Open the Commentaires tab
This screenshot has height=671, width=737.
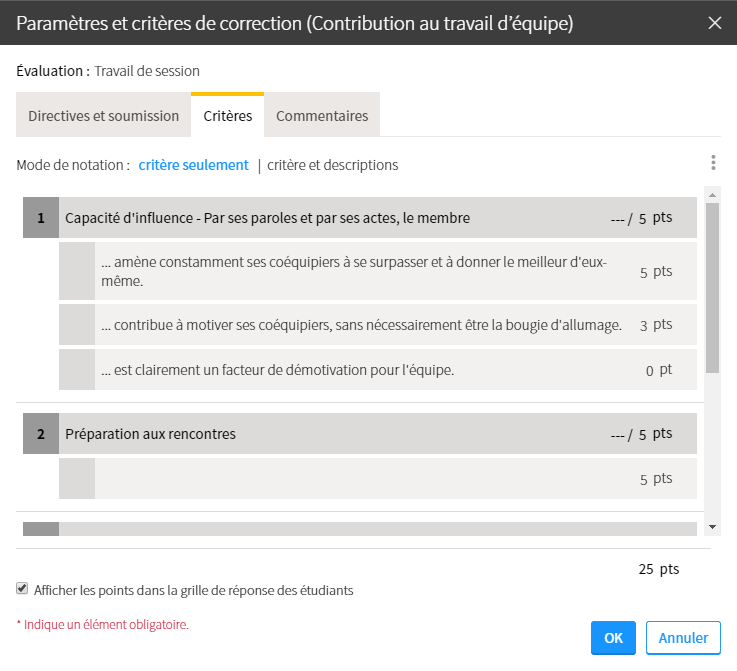(x=322, y=116)
